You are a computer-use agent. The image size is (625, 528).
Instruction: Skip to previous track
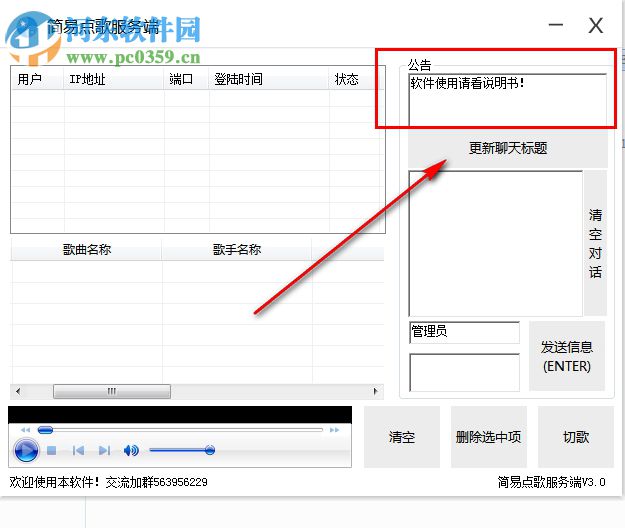(79, 451)
